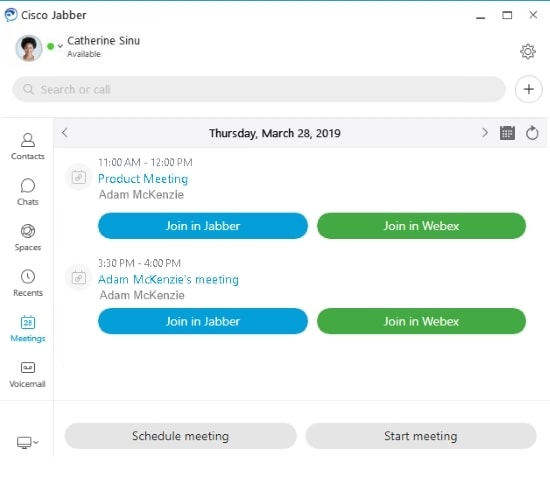This screenshot has width=550, height=485.
Task: Open the calendar date picker icon
Action: (x=507, y=133)
